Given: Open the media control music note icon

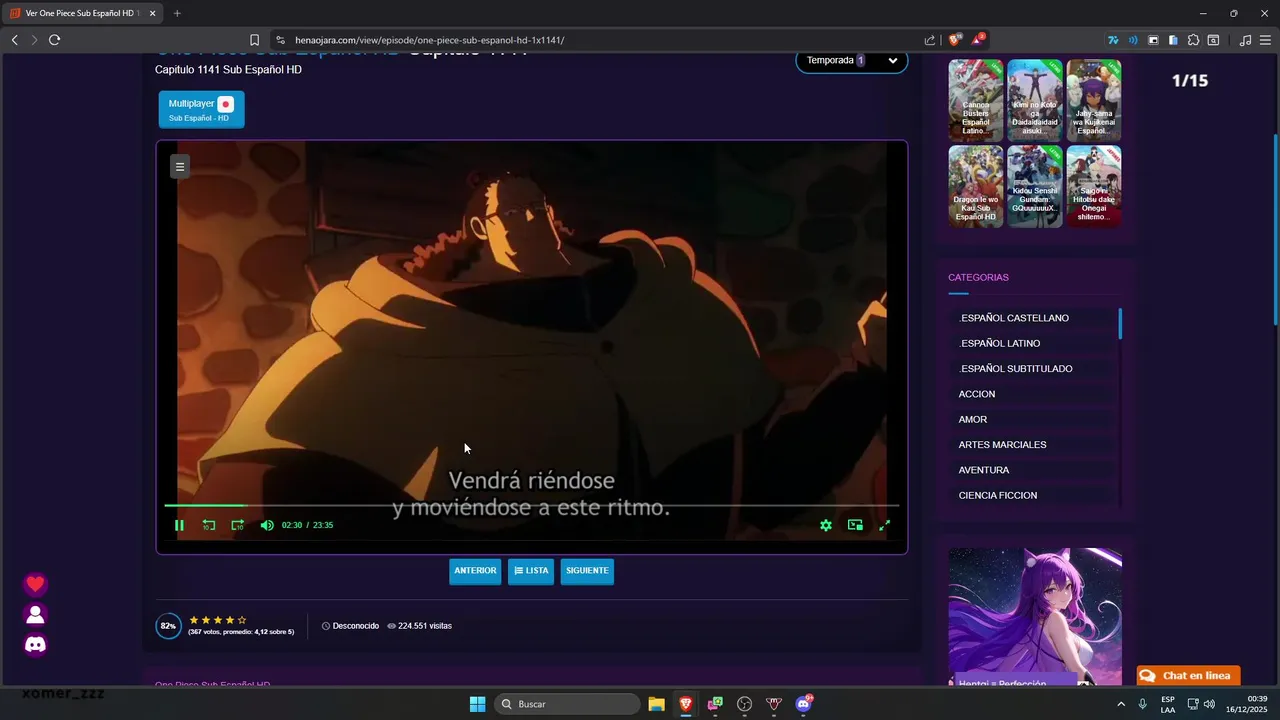Looking at the screenshot, I should [x=1245, y=40].
